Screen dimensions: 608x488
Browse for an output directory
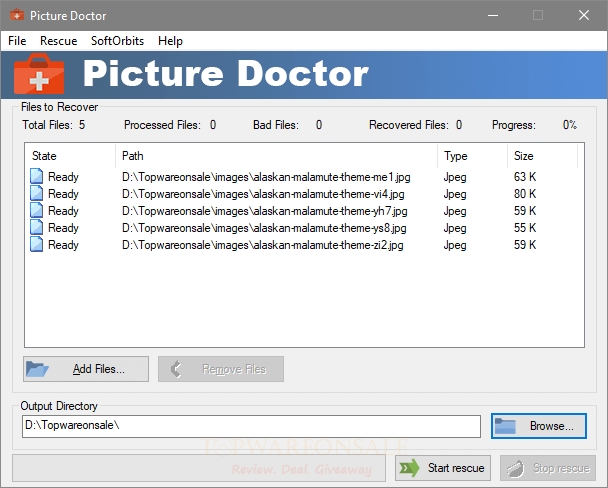(539, 426)
